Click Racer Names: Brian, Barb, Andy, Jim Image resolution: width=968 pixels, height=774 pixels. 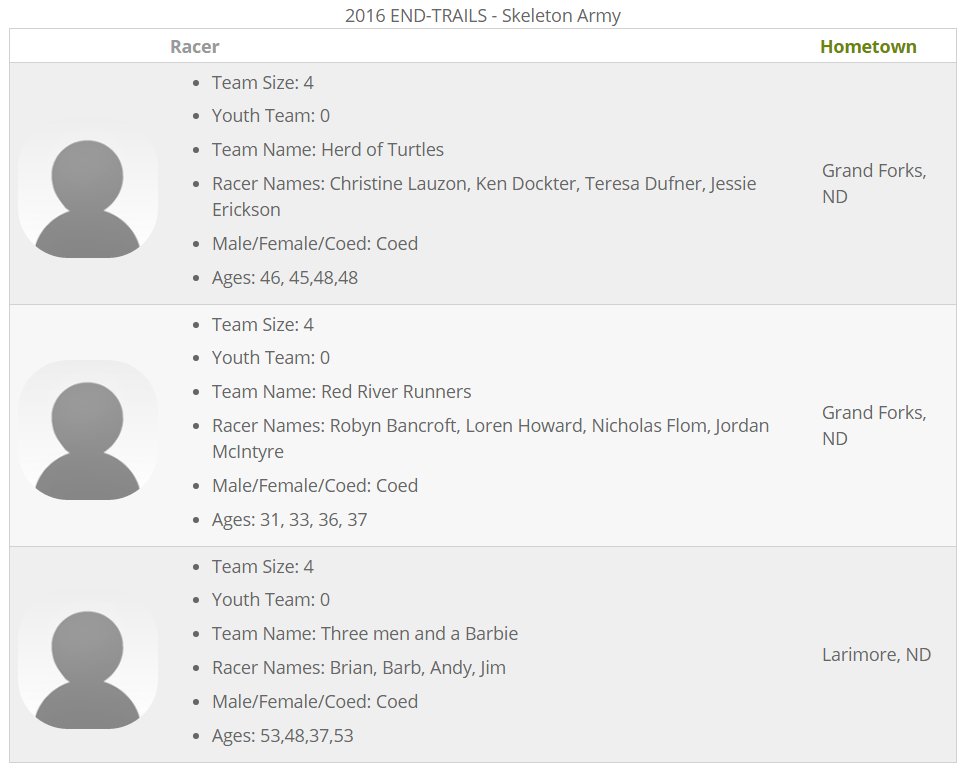click(x=359, y=667)
